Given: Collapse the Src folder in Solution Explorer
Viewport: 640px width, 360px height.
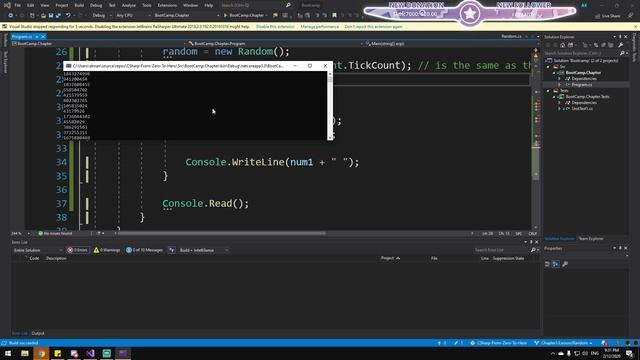Looking at the screenshot, I should [549, 67].
